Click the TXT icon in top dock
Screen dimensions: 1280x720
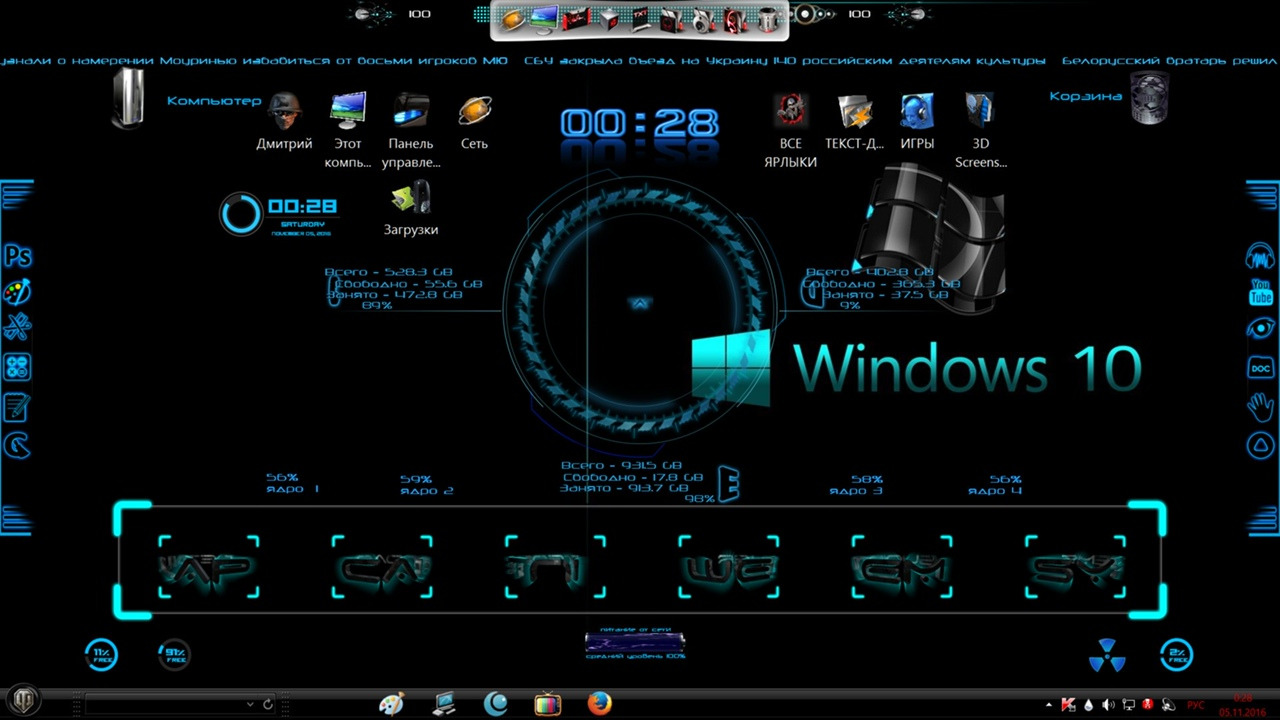pos(640,17)
